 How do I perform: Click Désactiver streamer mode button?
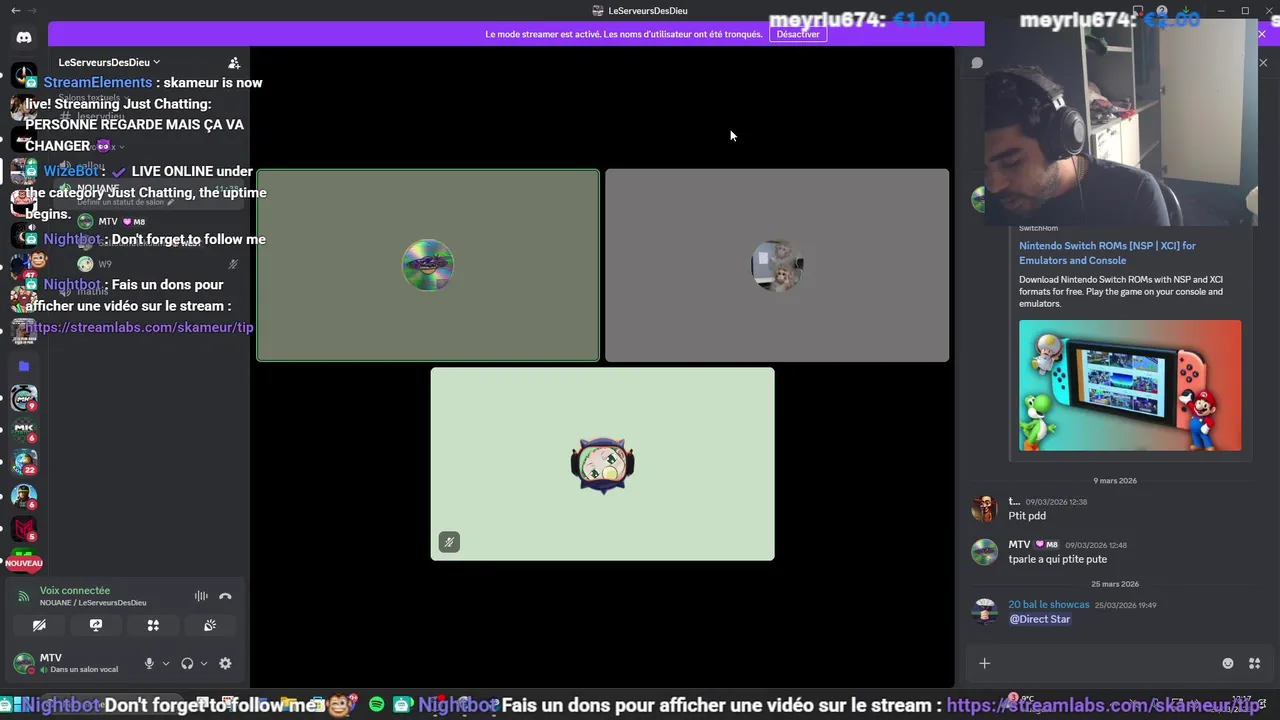pos(798,34)
